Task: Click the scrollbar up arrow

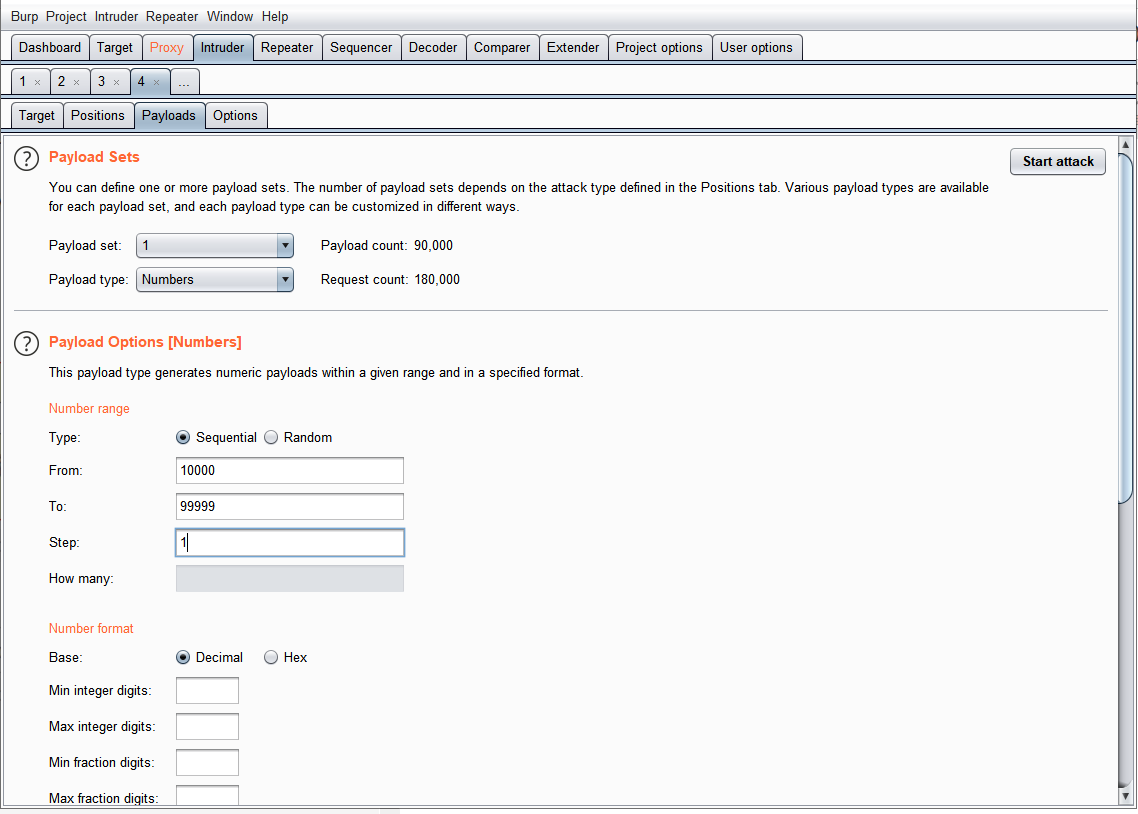Action: tap(1126, 145)
